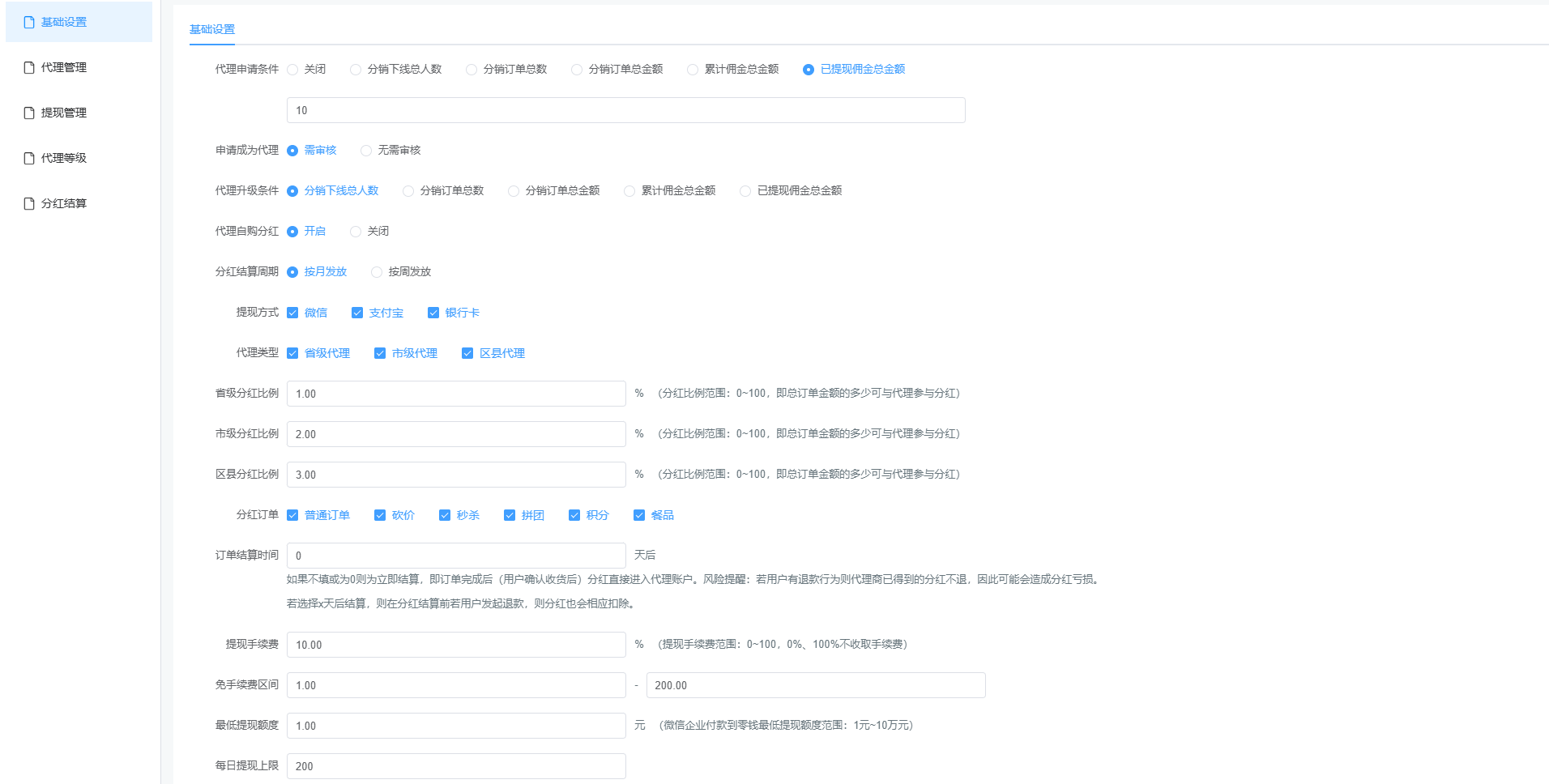Choose 分销订单总金额 for 代理升级条件
This screenshot has height=784, width=1549.
click(514, 191)
